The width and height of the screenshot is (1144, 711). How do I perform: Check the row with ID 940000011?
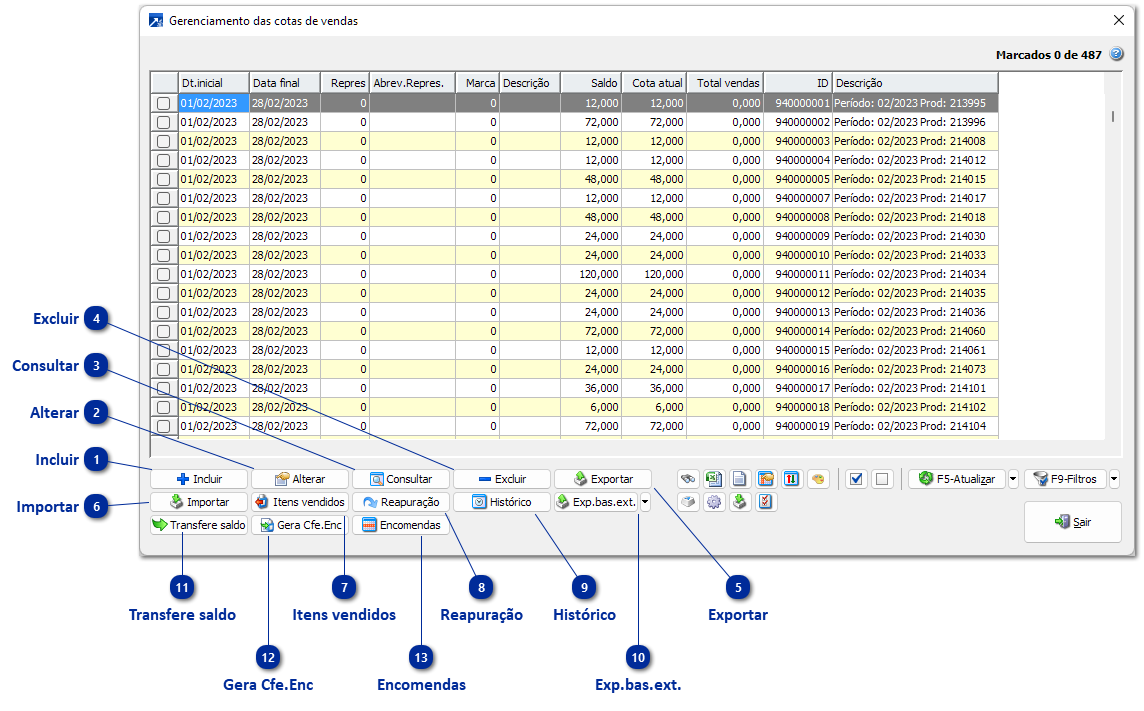click(x=164, y=274)
